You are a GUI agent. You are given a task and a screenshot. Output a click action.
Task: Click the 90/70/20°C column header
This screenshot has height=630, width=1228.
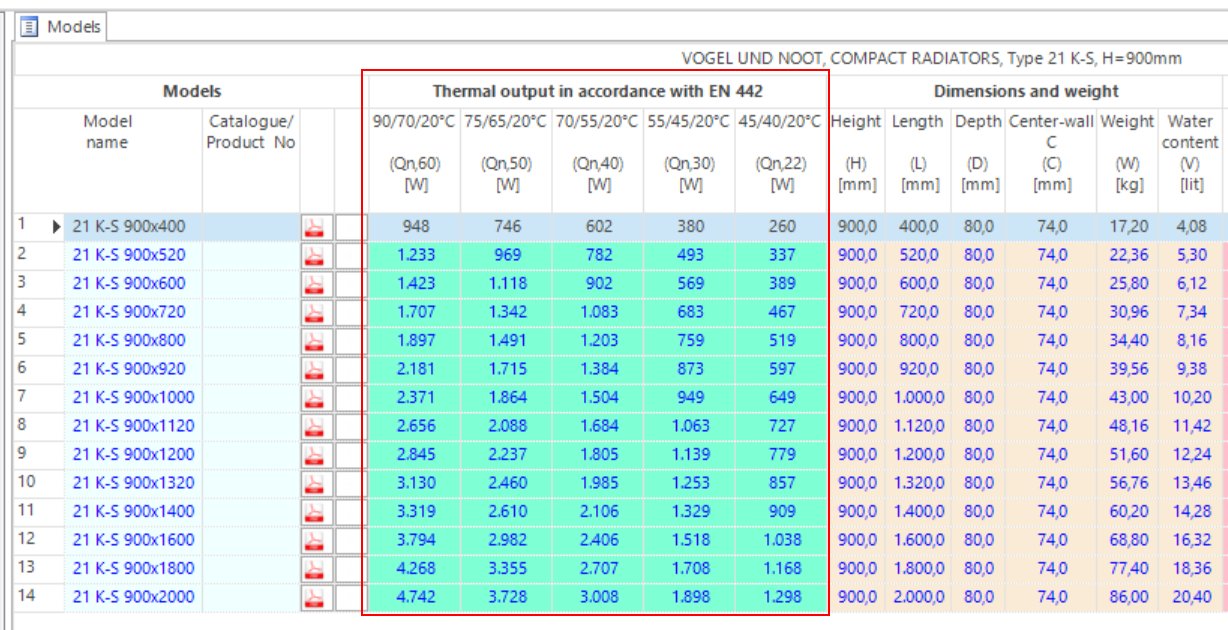coord(414,122)
